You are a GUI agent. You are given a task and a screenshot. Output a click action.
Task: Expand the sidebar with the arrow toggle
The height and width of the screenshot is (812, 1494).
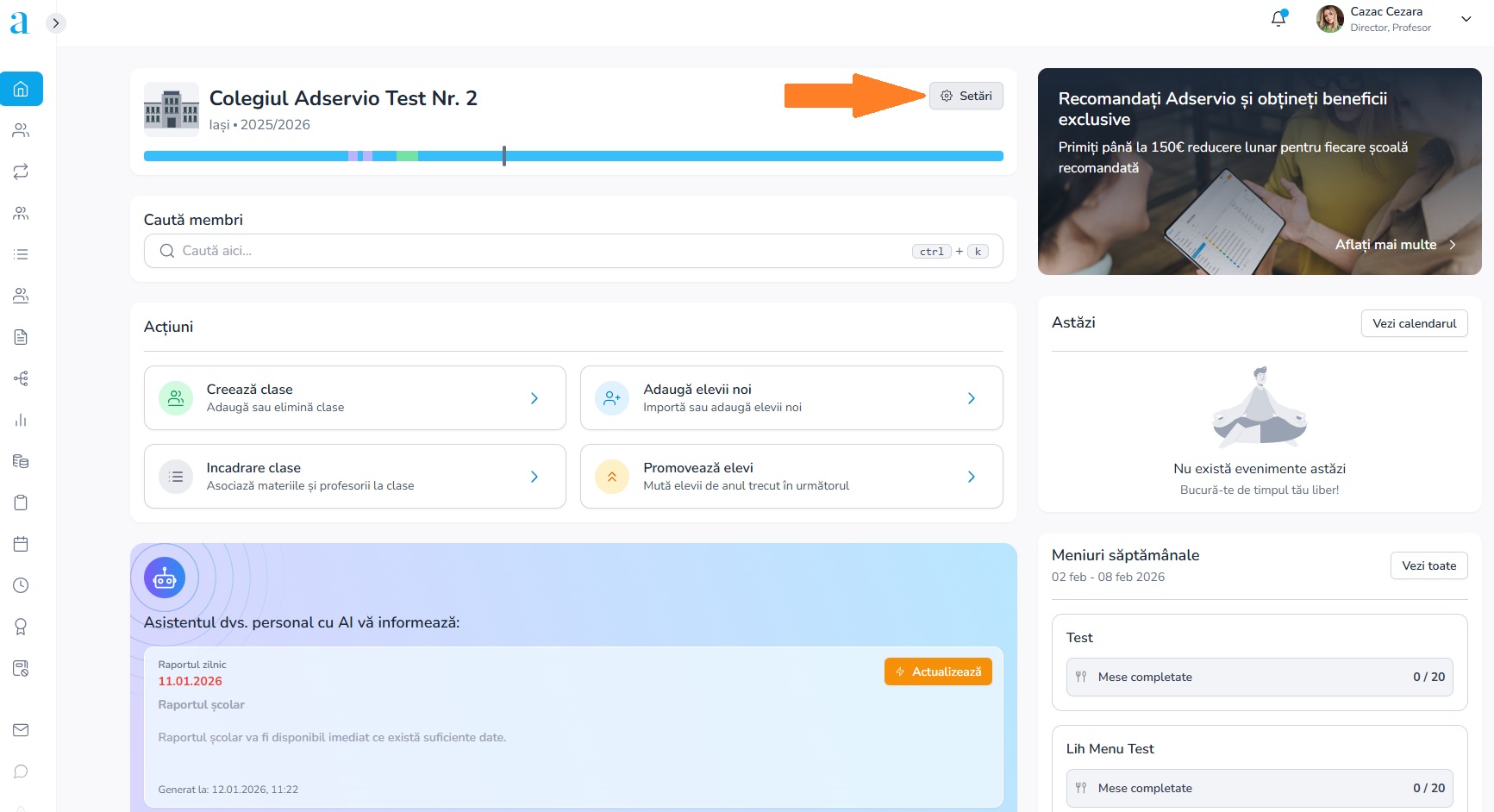tap(56, 23)
